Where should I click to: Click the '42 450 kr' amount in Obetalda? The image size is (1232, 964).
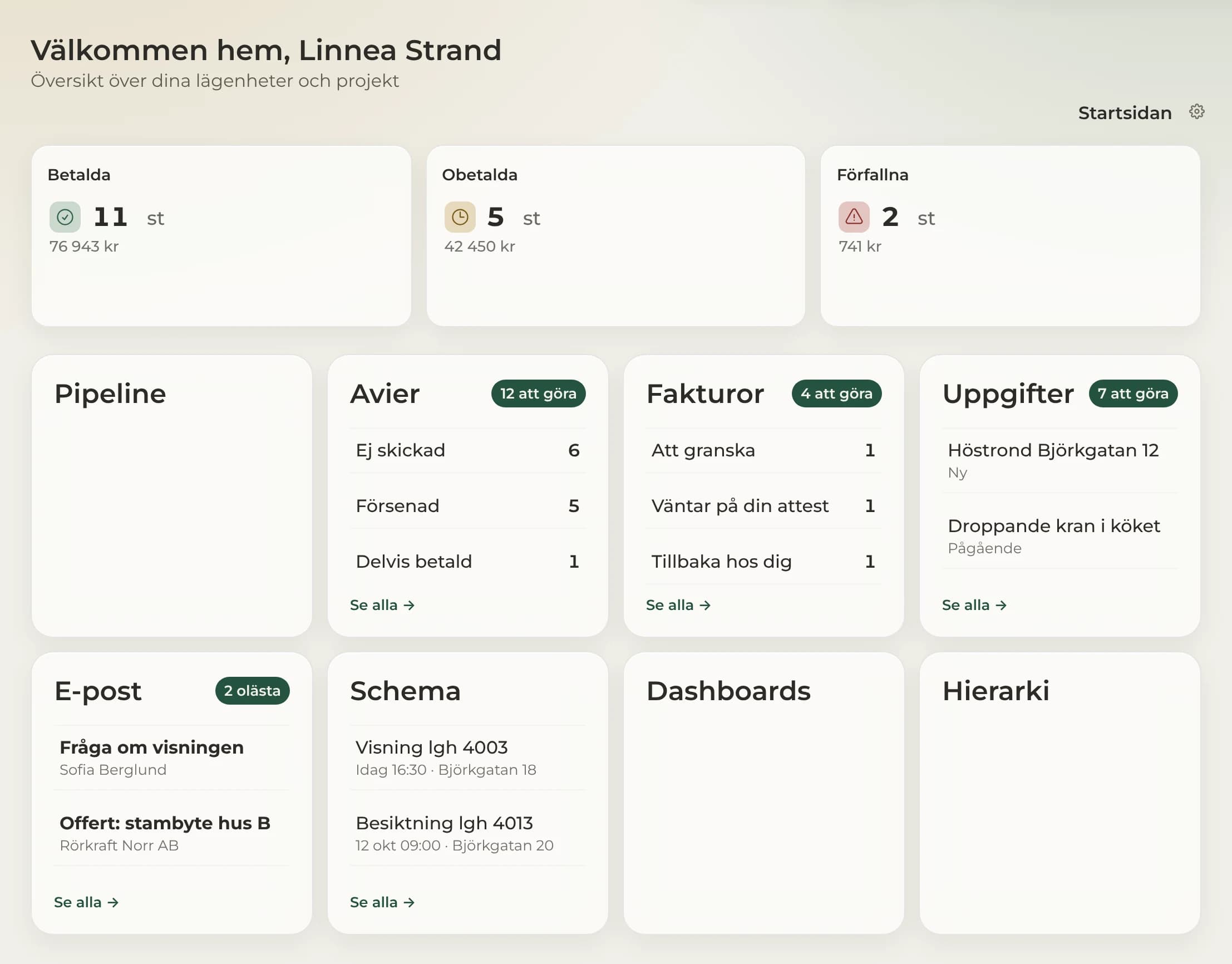(480, 247)
